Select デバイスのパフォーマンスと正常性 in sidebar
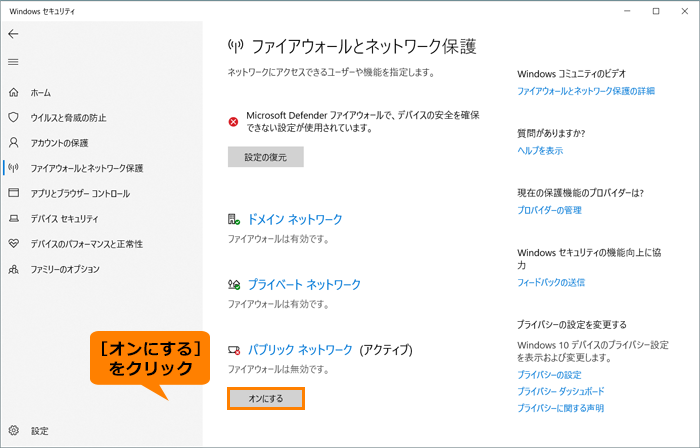This screenshot has width=700, height=448. pyautogui.click(x=87, y=244)
